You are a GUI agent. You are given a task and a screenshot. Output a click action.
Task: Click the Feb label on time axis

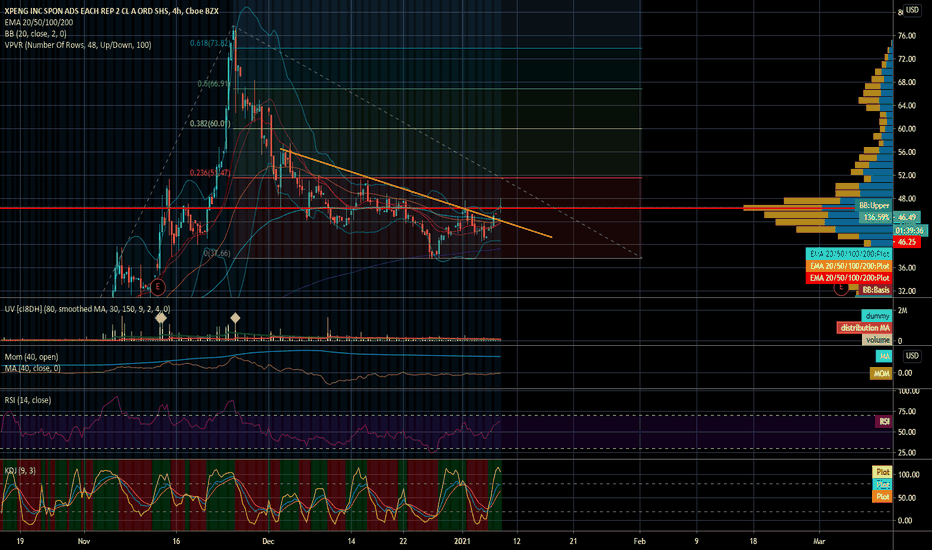click(x=640, y=541)
